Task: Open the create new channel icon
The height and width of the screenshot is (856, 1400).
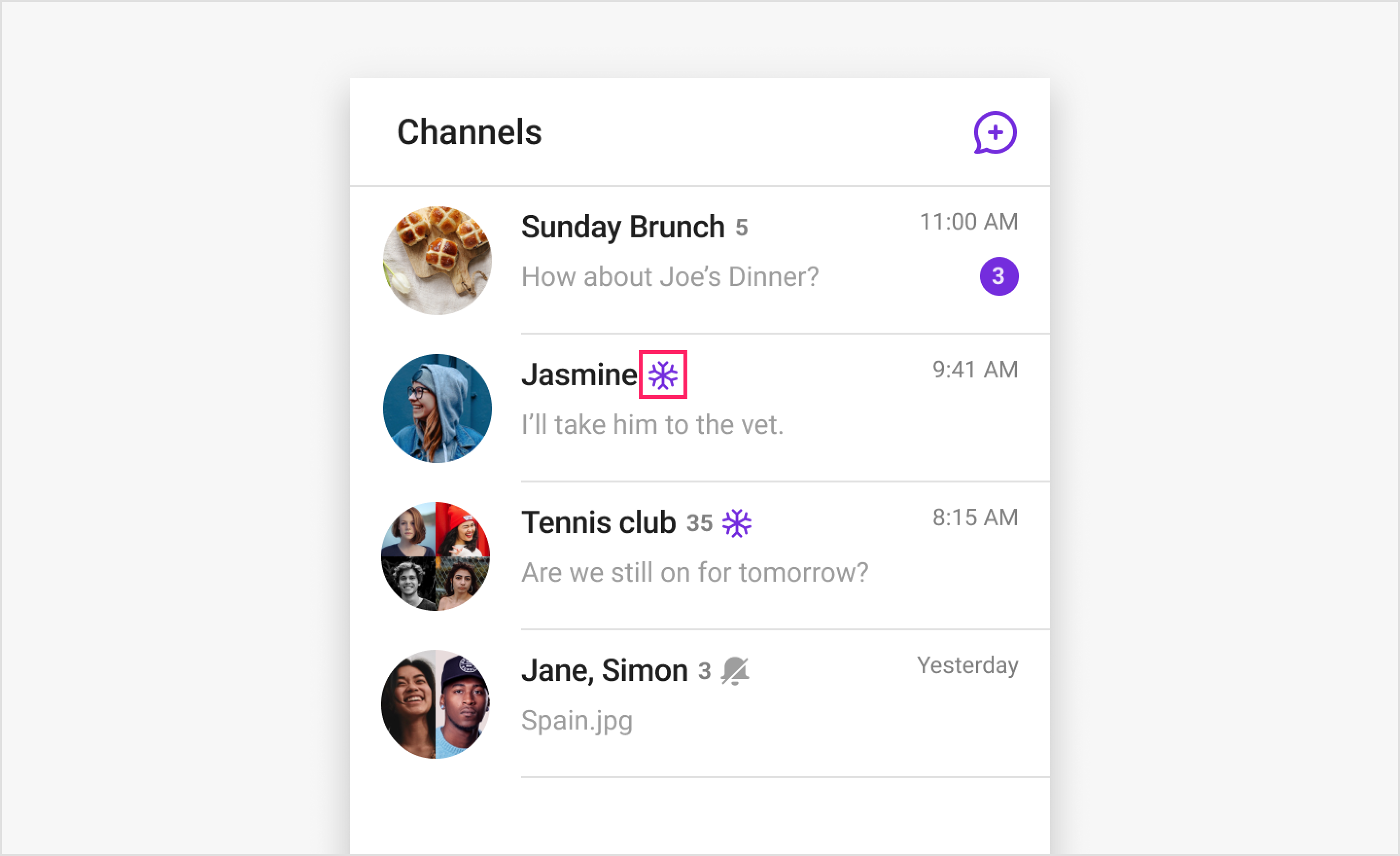Action: (x=995, y=132)
